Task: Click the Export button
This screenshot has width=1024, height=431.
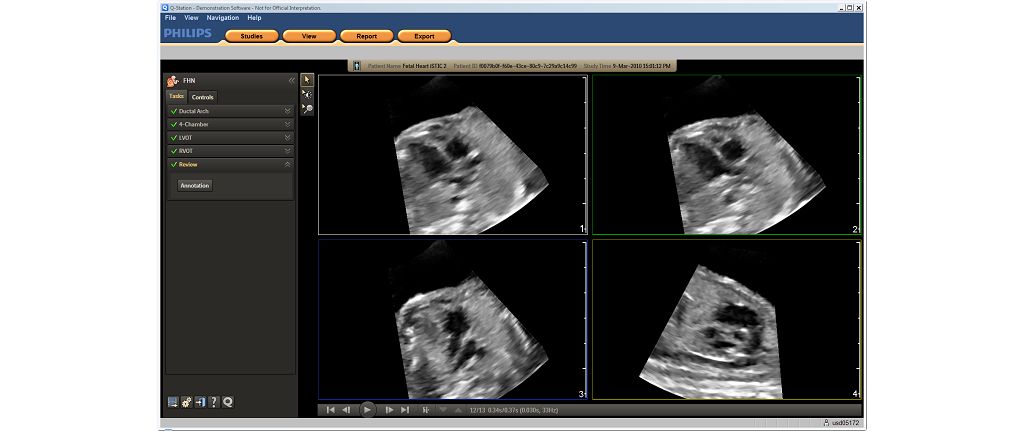Action: point(424,37)
